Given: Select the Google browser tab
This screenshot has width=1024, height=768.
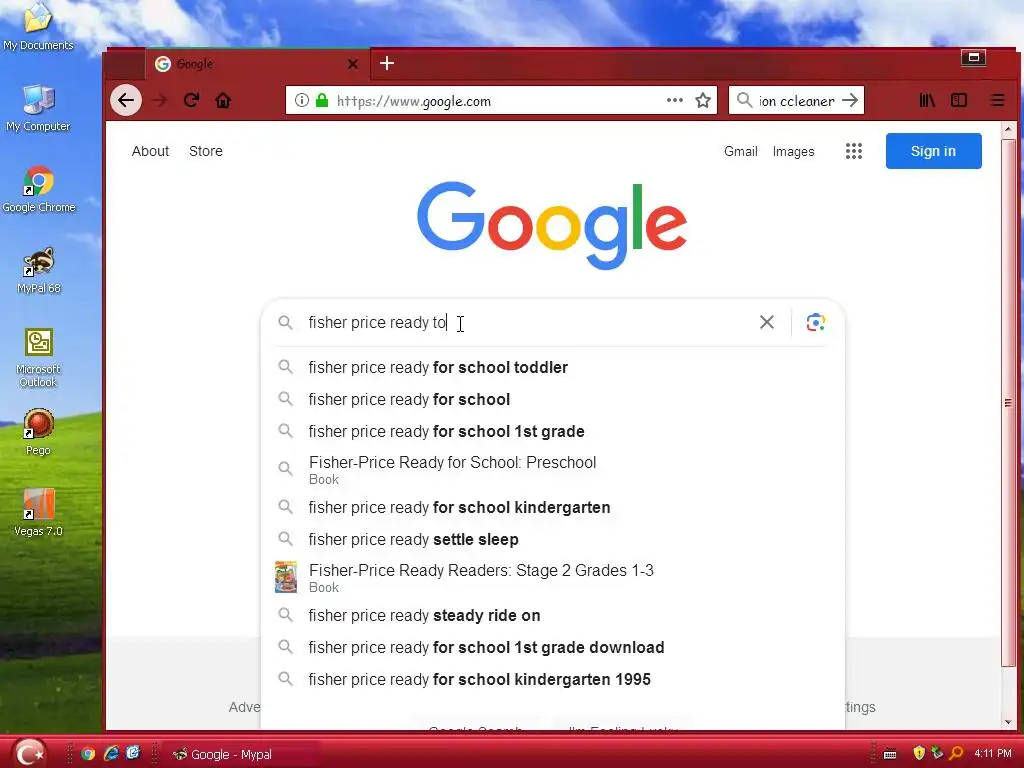Looking at the screenshot, I should [257, 64].
